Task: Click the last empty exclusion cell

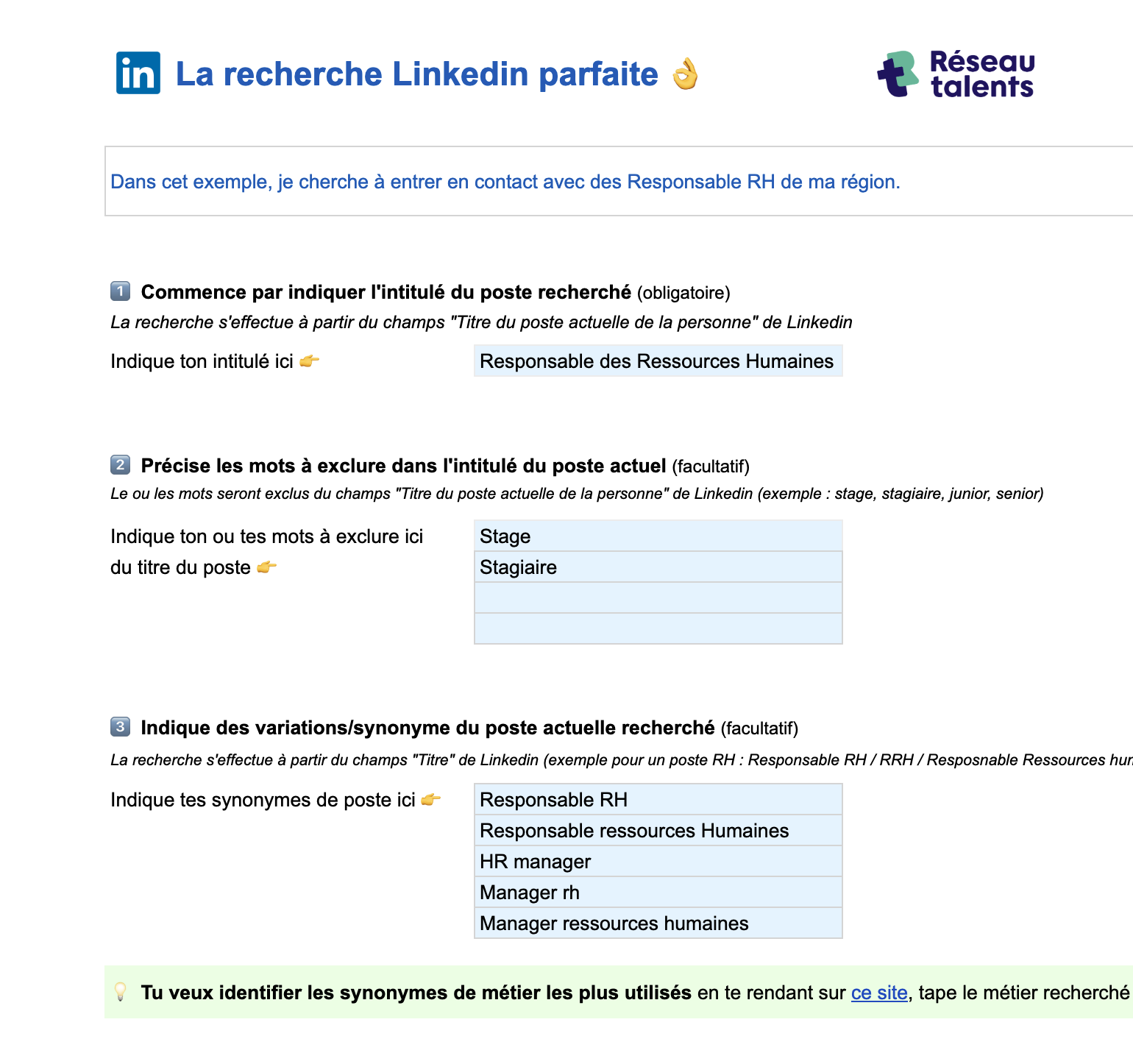Action: [x=658, y=629]
